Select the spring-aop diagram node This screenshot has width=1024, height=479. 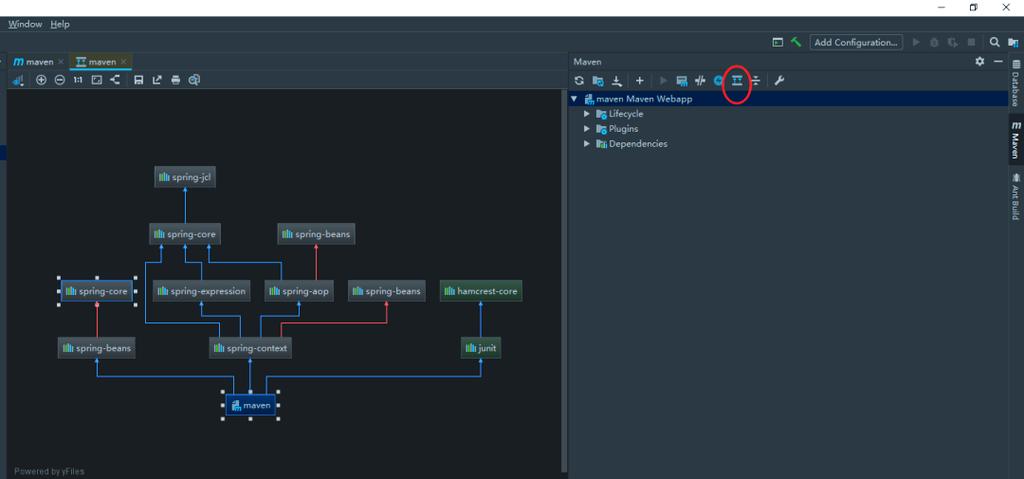click(299, 291)
